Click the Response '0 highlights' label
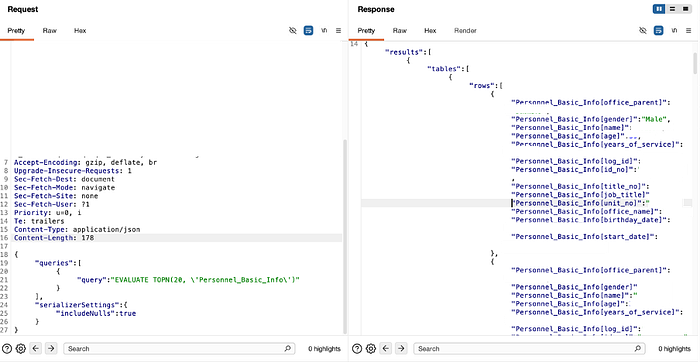 674,349
